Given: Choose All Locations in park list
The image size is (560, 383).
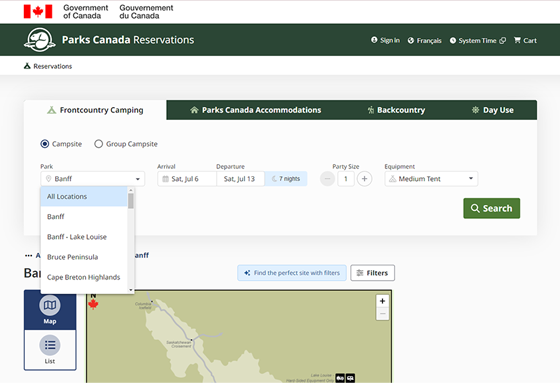Looking at the screenshot, I should point(84,197).
